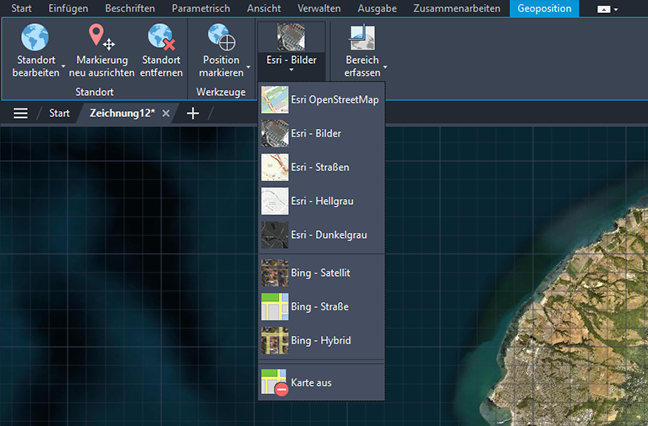This screenshot has width=648, height=426.
Task: Open the Einfügen ribbon tab
Action: click(68, 8)
